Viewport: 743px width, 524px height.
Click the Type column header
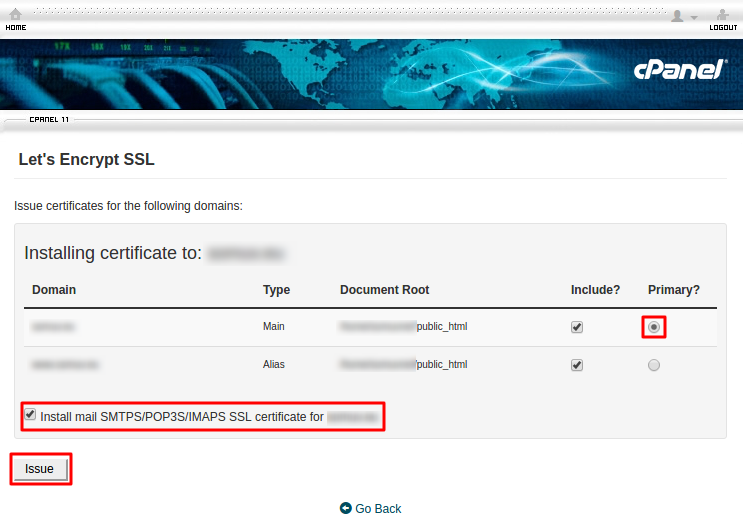coord(277,290)
